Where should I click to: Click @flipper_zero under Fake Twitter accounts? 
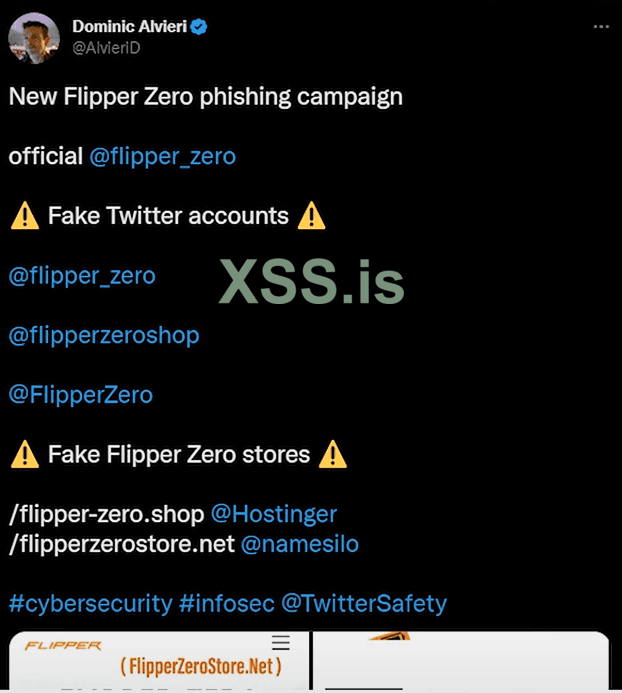(x=82, y=275)
